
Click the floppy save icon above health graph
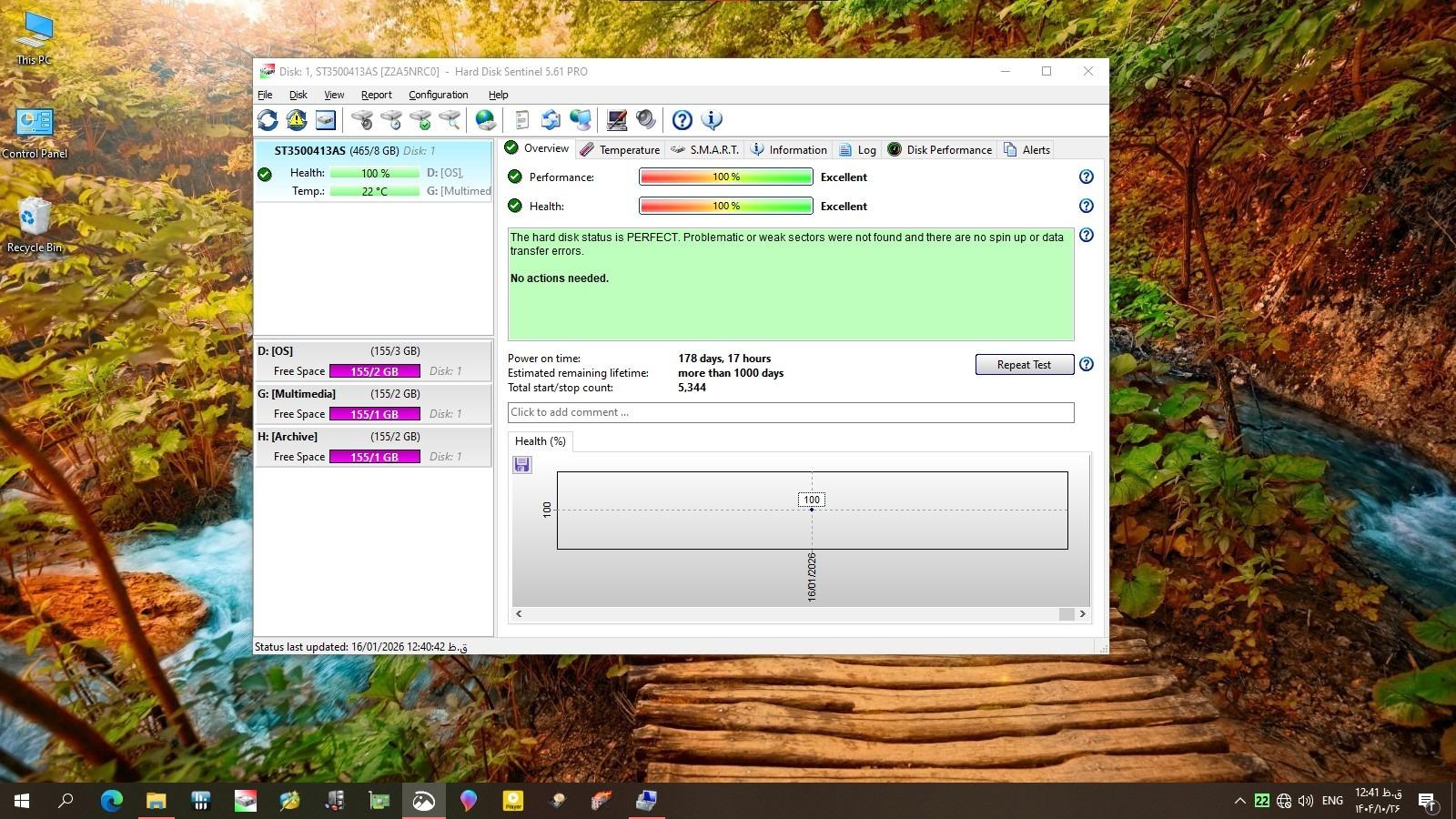click(x=522, y=465)
